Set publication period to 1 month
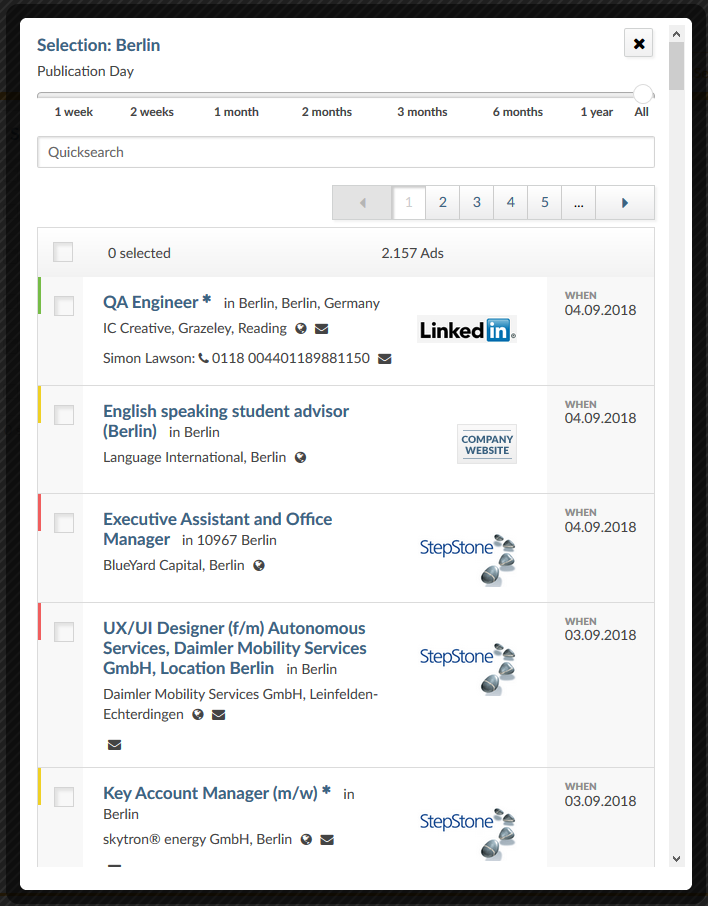708x906 pixels. point(236,112)
